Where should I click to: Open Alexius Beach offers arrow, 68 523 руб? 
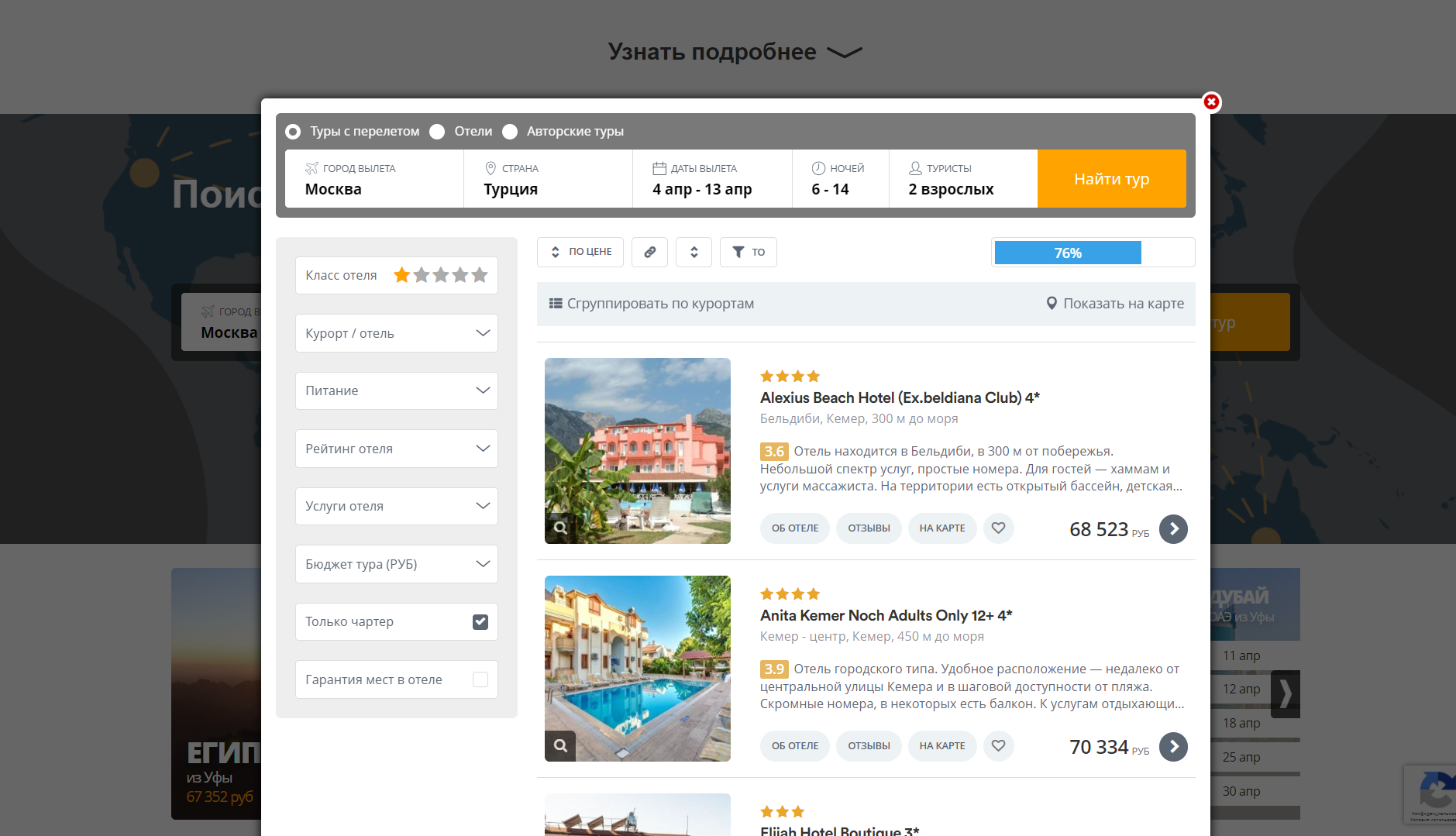point(1173,529)
